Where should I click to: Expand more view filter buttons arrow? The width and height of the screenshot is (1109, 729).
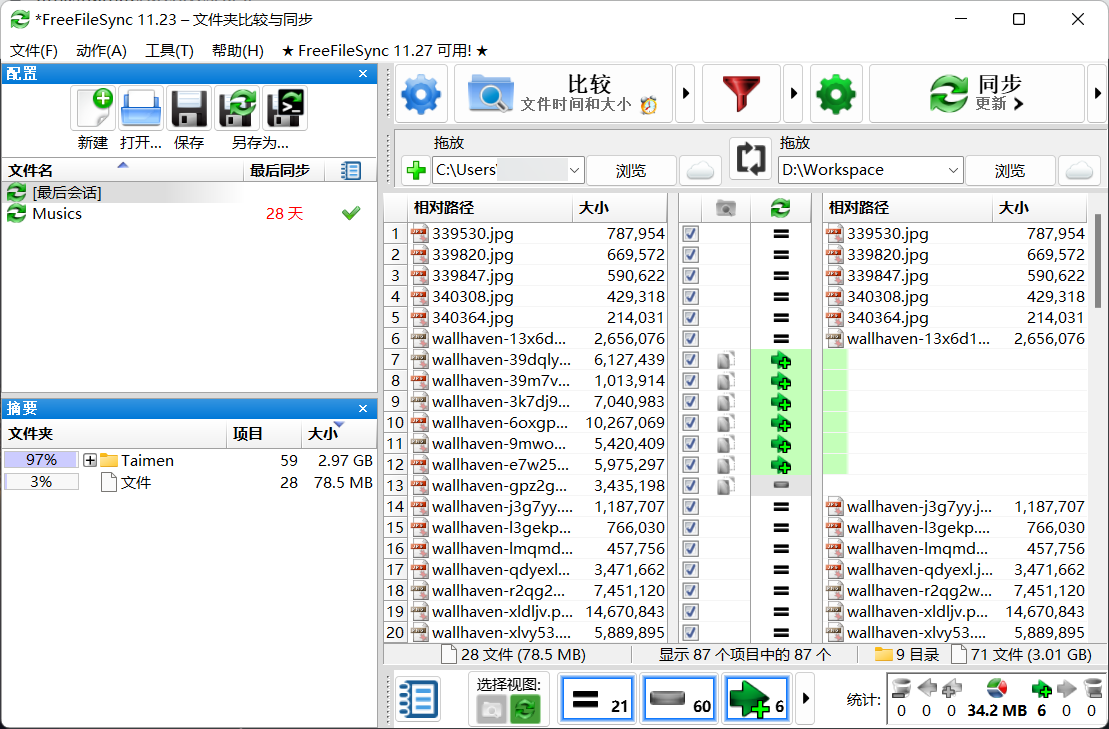(806, 699)
